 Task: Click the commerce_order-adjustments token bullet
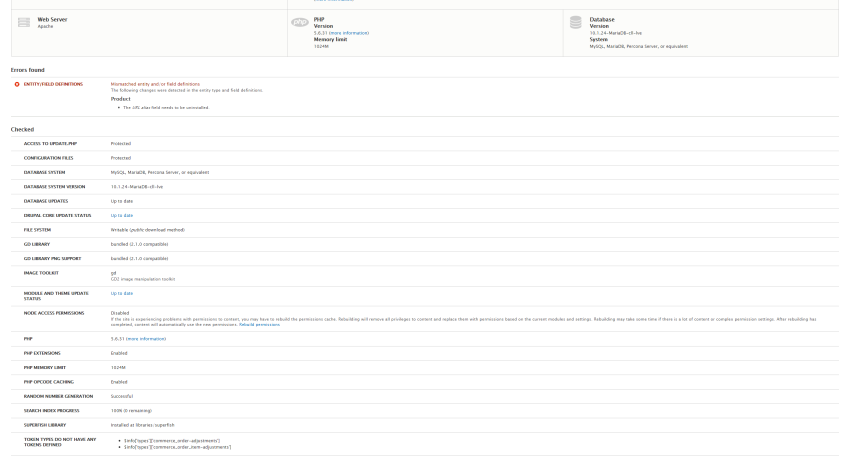coord(171,441)
